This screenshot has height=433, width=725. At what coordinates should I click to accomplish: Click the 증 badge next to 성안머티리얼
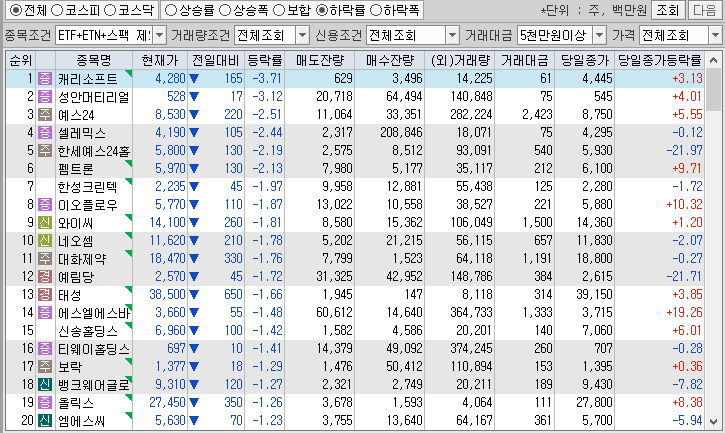click(x=45, y=97)
